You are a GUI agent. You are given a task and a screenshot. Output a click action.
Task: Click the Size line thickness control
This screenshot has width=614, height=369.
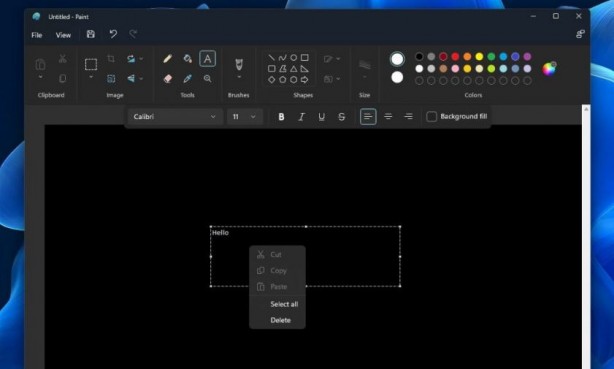click(x=365, y=65)
